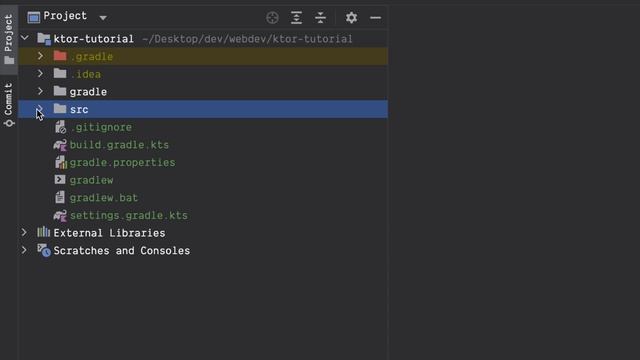Select build.gradle.kts file

pyautogui.click(x=119, y=145)
